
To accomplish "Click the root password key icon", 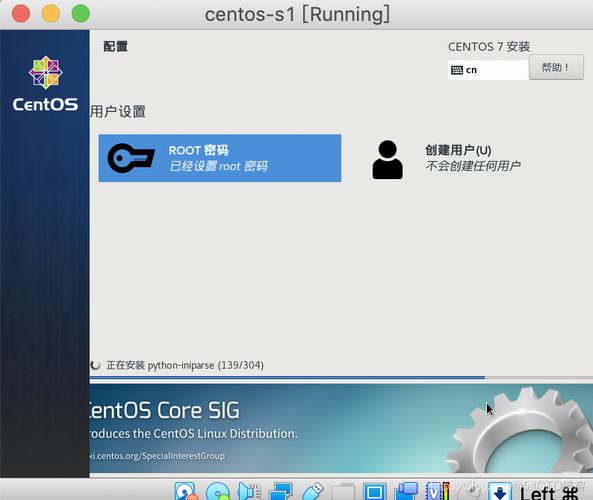I will point(131,158).
